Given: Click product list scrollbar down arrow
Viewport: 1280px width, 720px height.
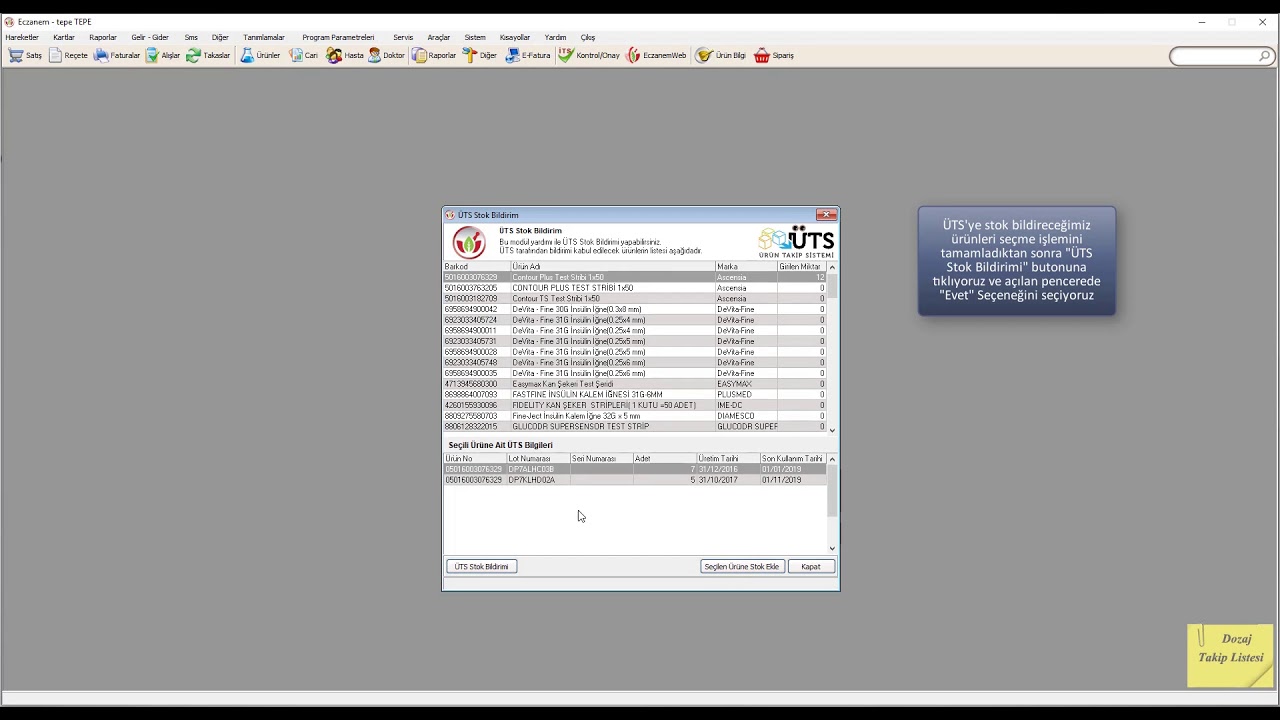Looking at the screenshot, I should pos(832,430).
